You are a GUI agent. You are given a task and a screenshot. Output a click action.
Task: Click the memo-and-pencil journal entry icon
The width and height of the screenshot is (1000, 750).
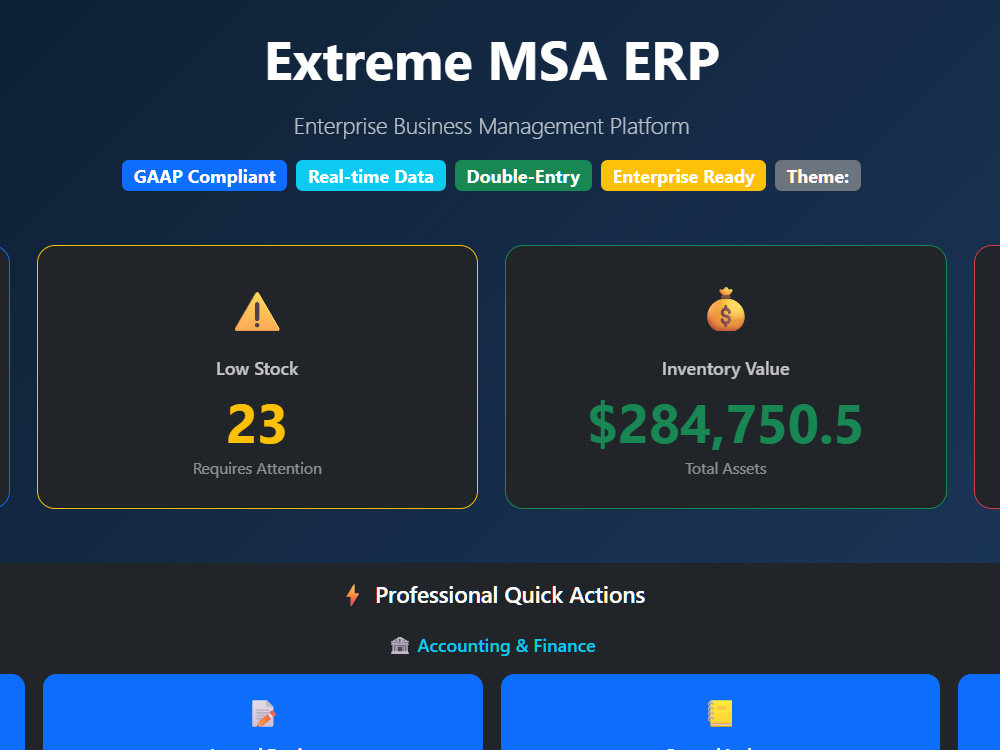263,714
